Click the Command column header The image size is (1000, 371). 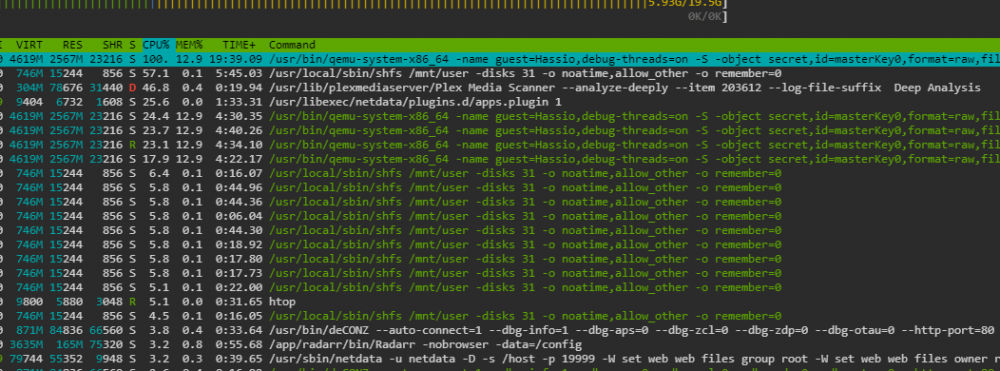[x=291, y=45]
